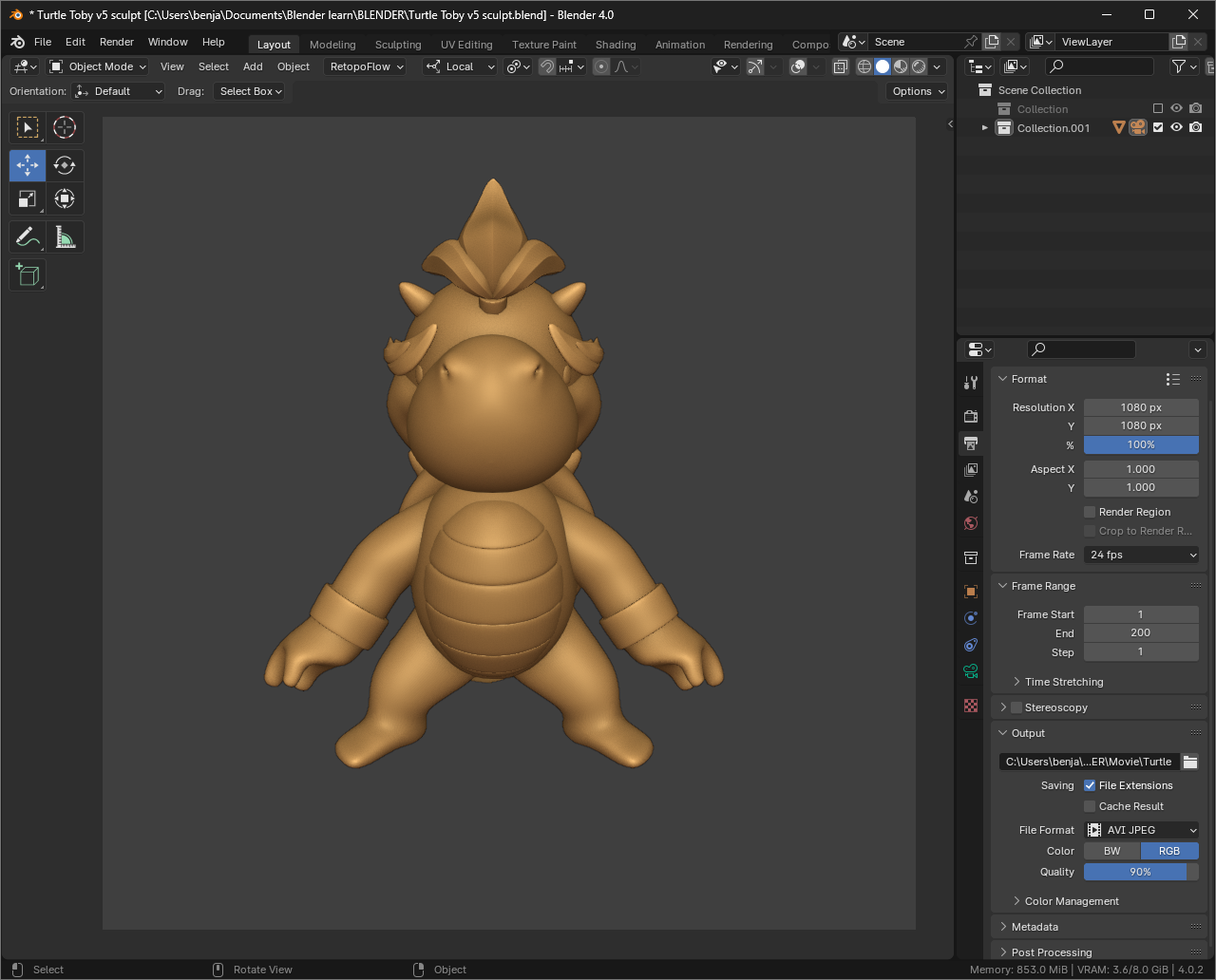Open the Drag Select Box dropdown
This screenshot has width=1216, height=980.
(x=249, y=91)
